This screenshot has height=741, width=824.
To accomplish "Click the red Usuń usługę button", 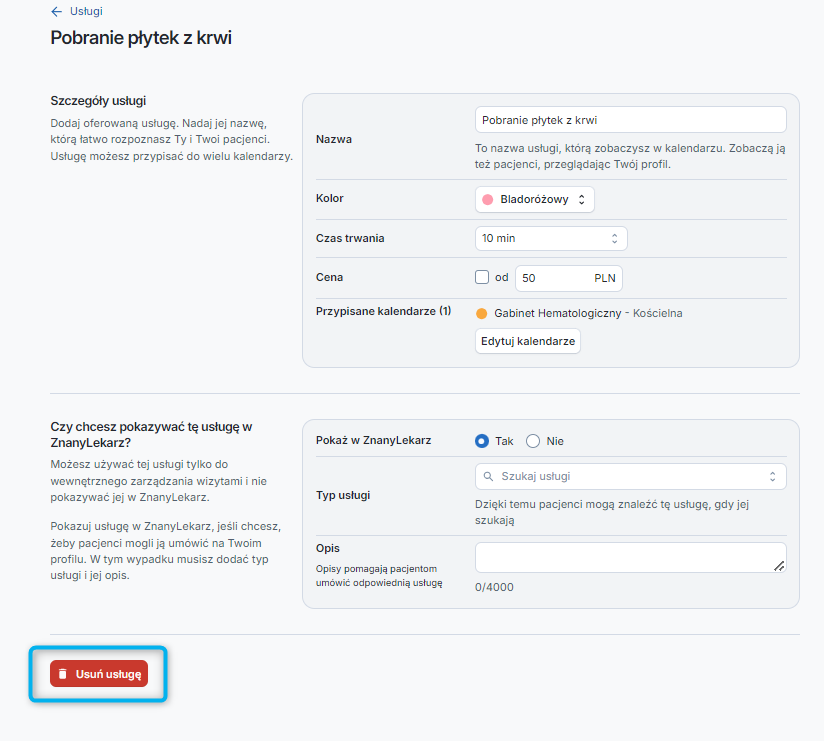I will pos(98,674).
